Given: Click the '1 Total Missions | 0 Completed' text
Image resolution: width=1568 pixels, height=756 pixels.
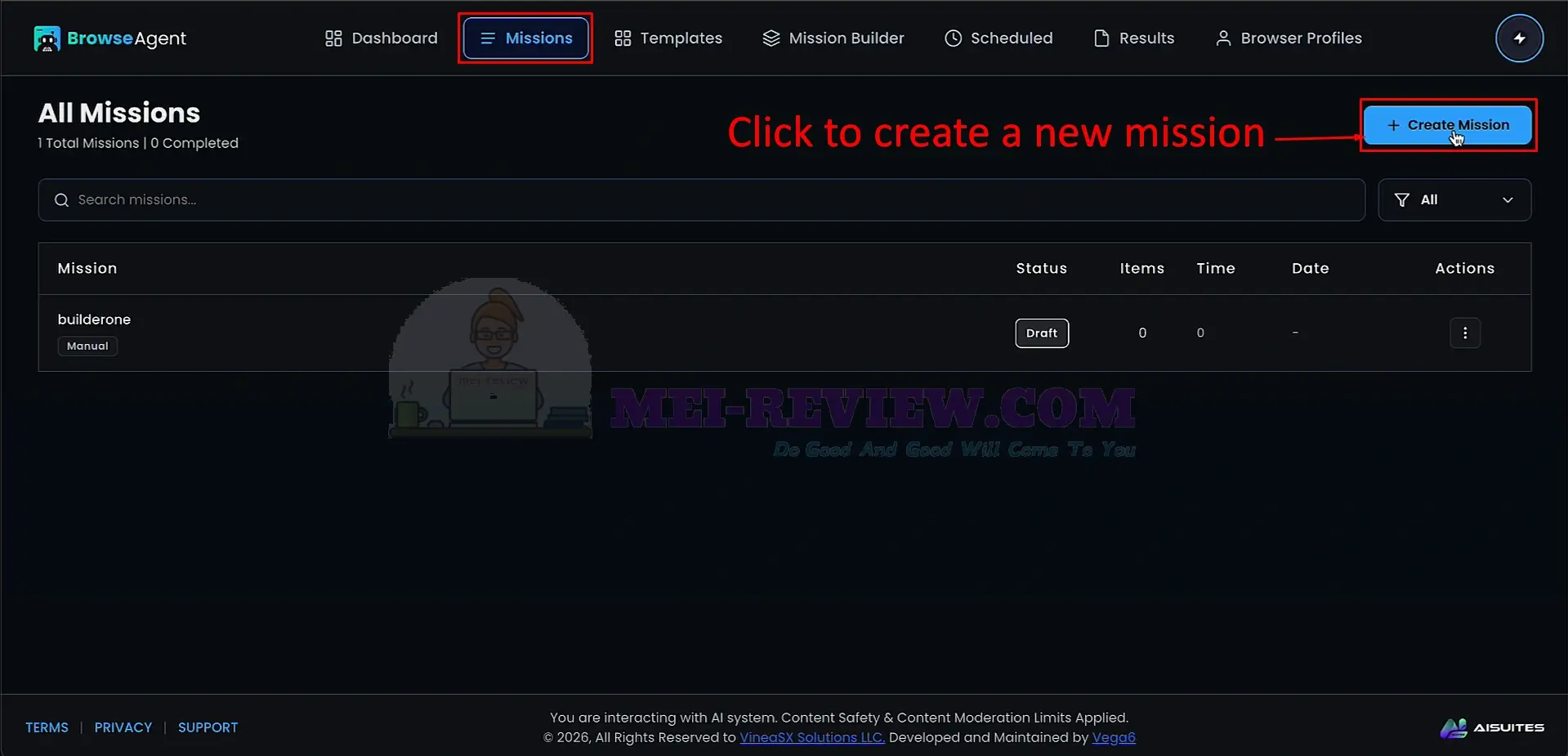Looking at the screenshot, I should pos(138,143).
